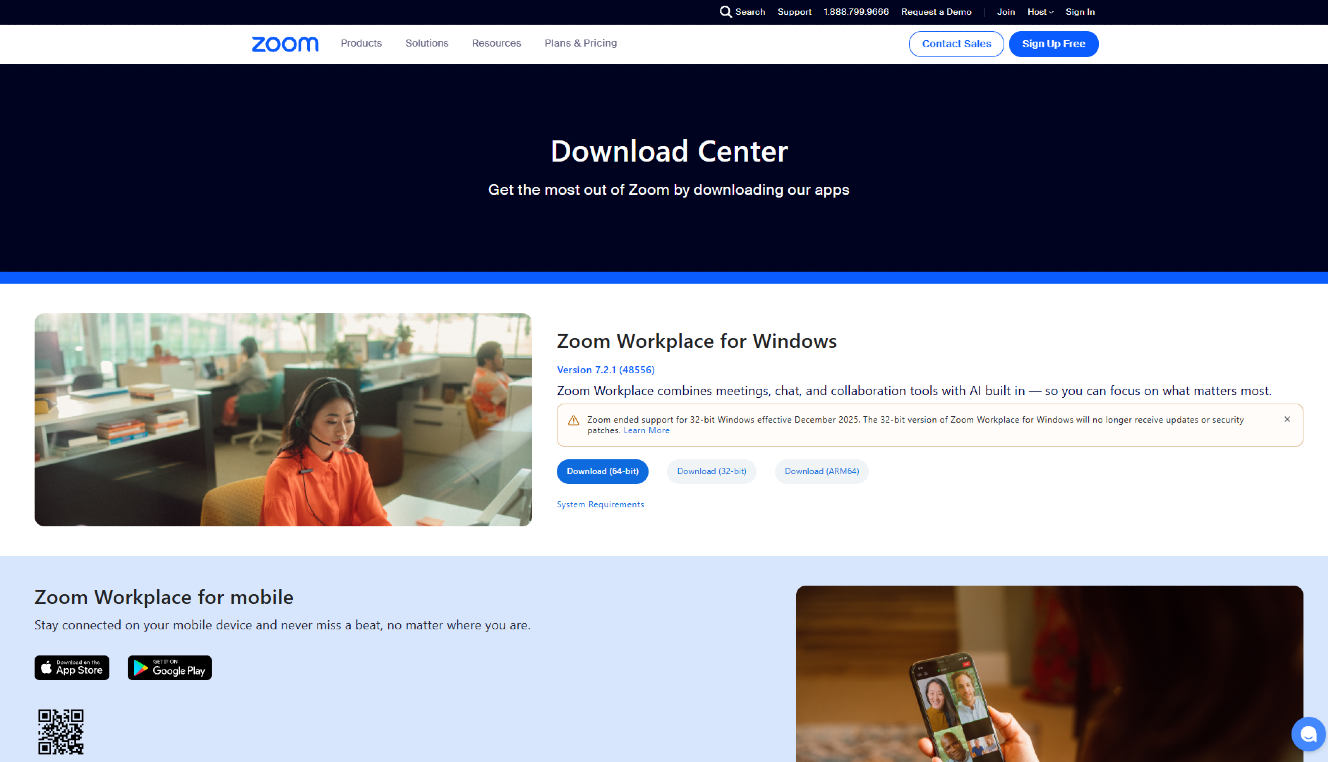Click the Download (64-bit) button
The height and width of the screenshot is (762, 1328).
pyautogui.click(x=603, y=471)
